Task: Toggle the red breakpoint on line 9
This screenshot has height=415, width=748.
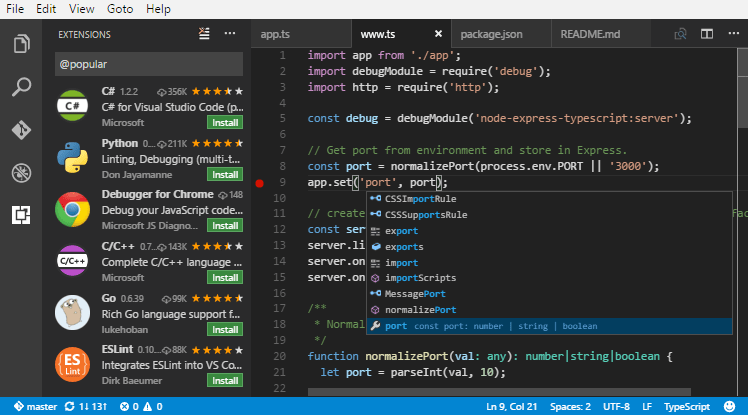Action: (260, 183)
